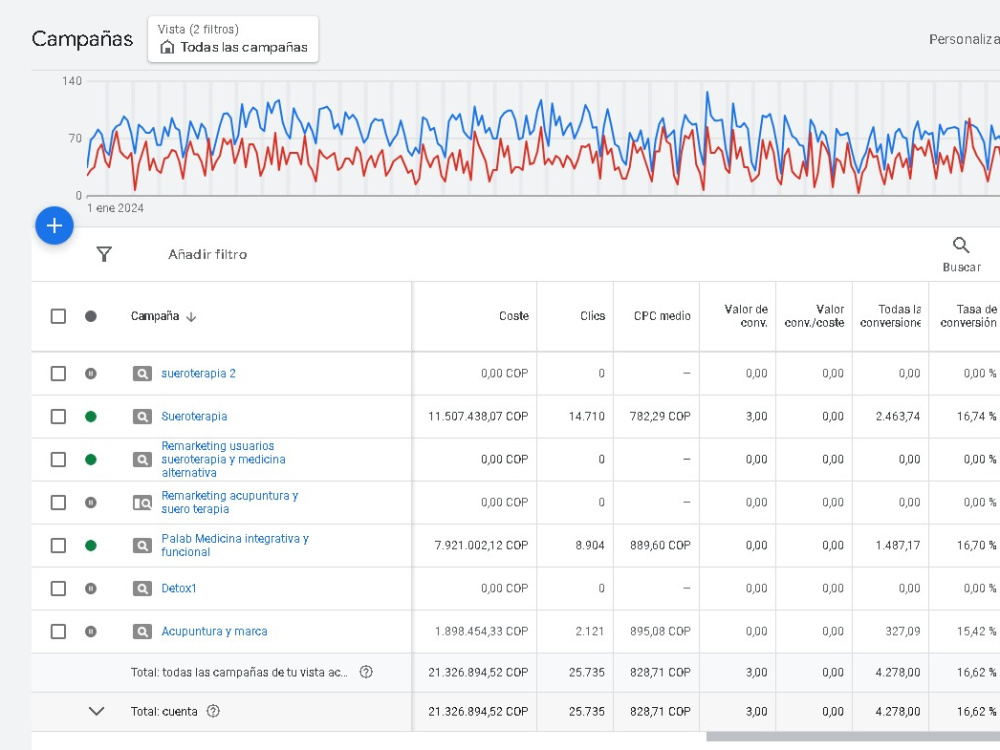Expand the Total: cuenta chevron
The width and height of the screenshot is (1000, 750).
click(96, 711)
